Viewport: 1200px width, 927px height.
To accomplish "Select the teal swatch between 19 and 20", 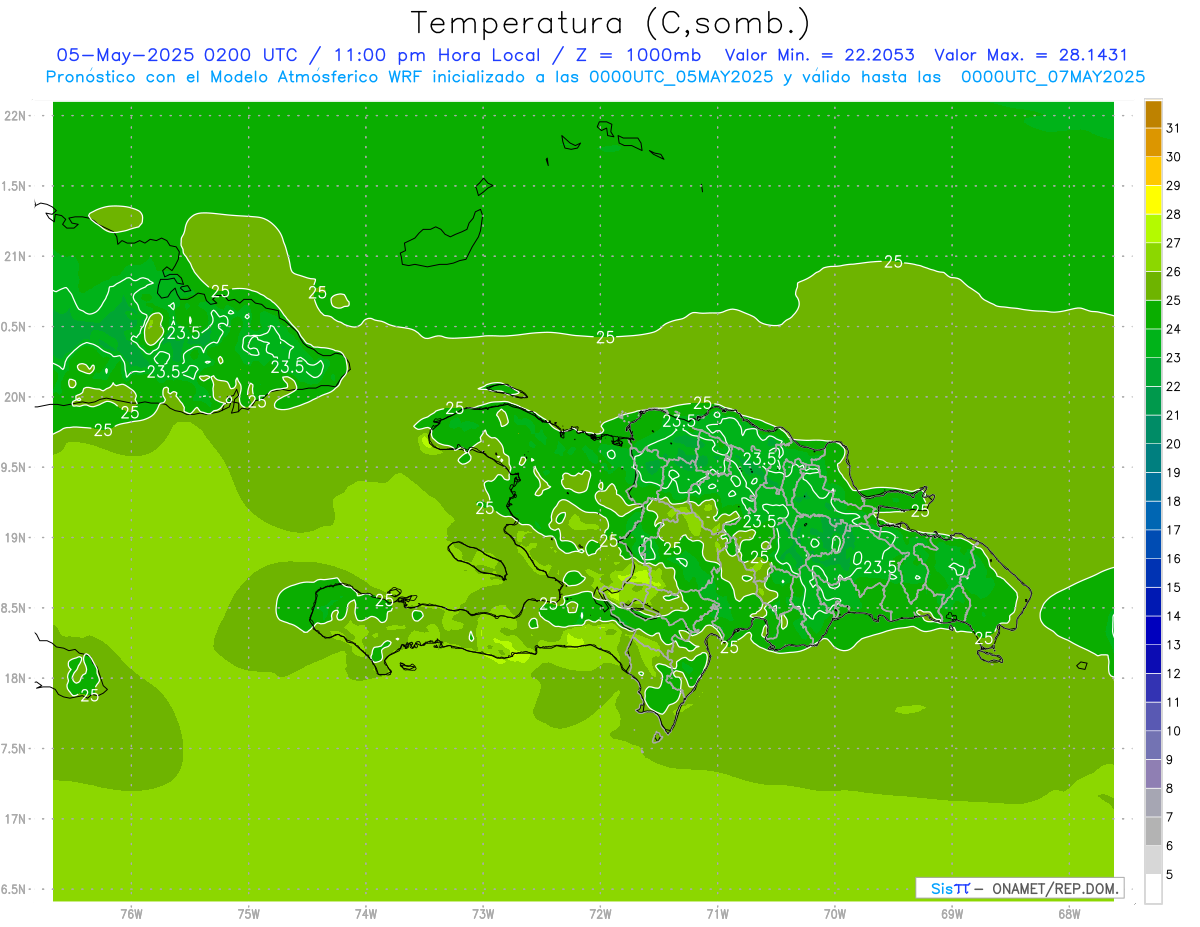I will (x=1153, y=458).
